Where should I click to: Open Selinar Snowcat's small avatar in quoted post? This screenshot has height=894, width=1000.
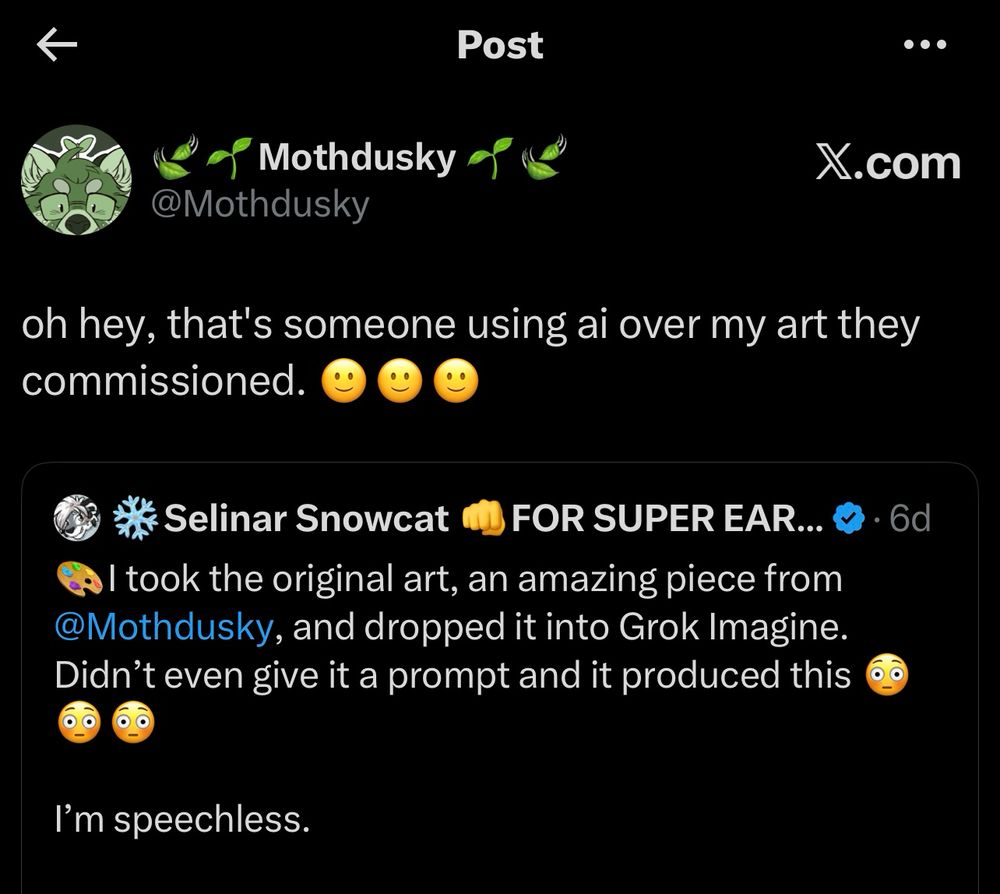[x=78, y=517]
